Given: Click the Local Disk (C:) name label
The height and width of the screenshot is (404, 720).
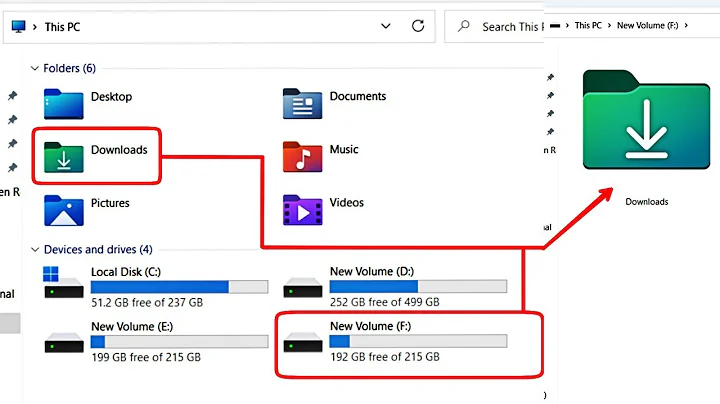Looking at the screenshot, I should tap(126, 272).
